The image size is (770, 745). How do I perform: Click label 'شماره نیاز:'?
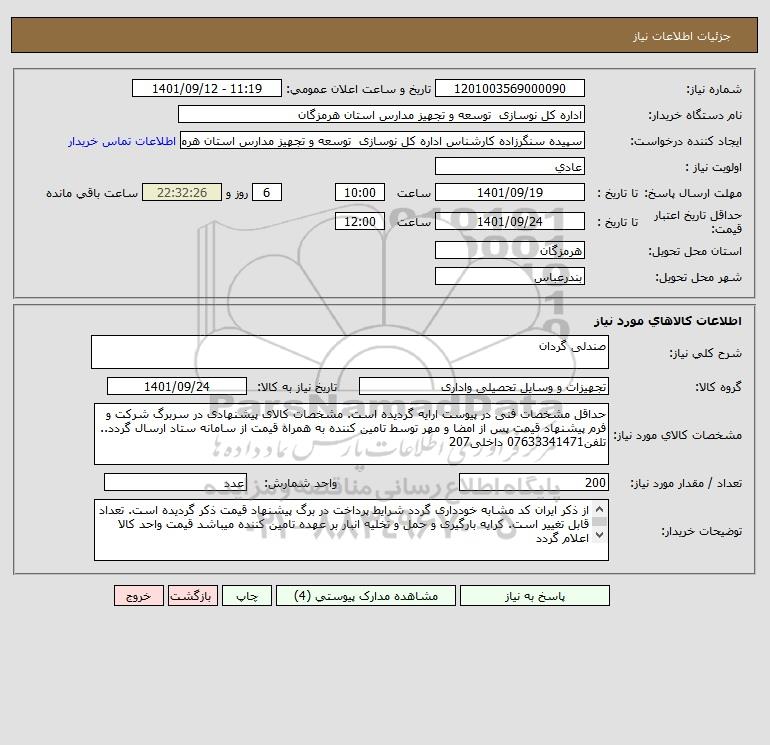(714, 89)
